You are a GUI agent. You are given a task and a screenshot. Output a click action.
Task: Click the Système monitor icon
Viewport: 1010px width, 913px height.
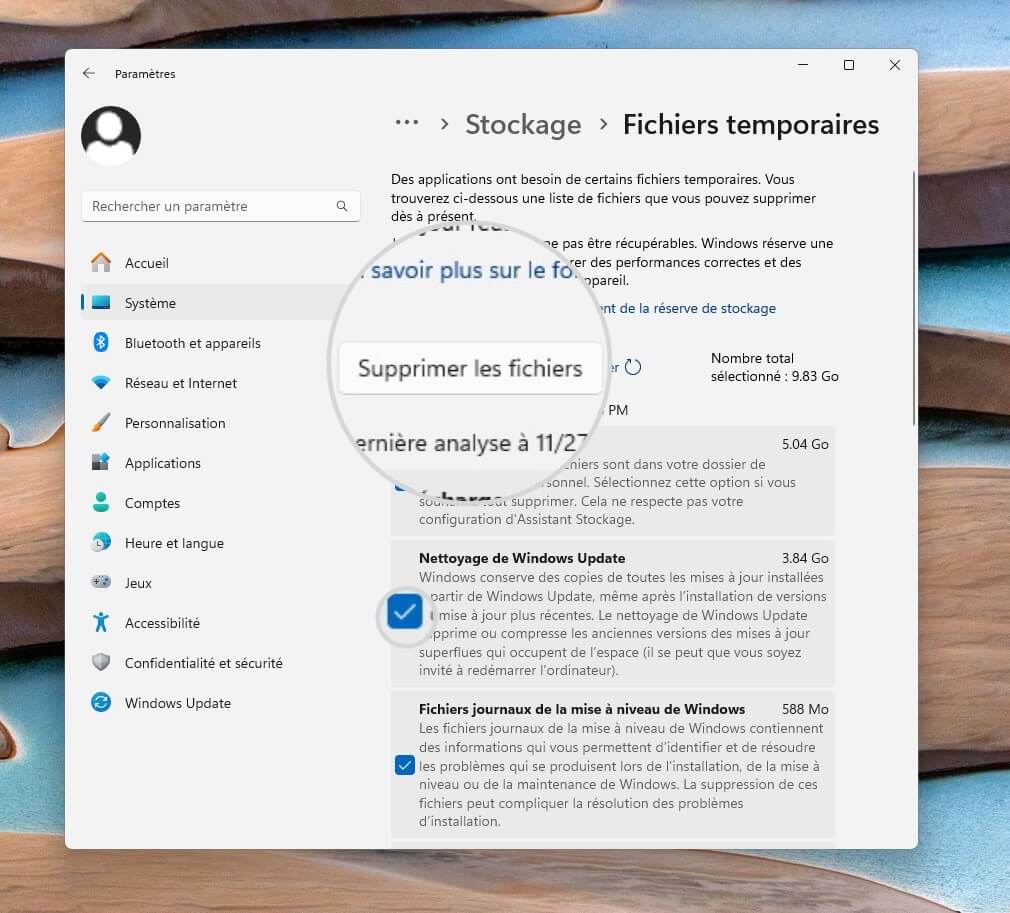[x=101, y=302]
